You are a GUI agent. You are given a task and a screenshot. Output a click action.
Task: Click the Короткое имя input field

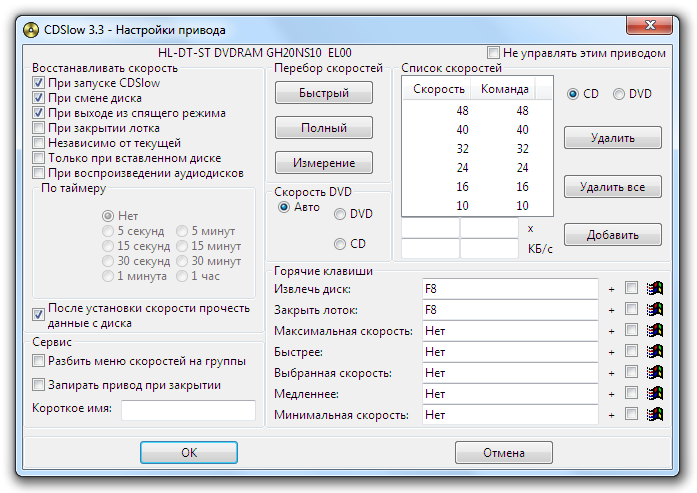(188, 410)
